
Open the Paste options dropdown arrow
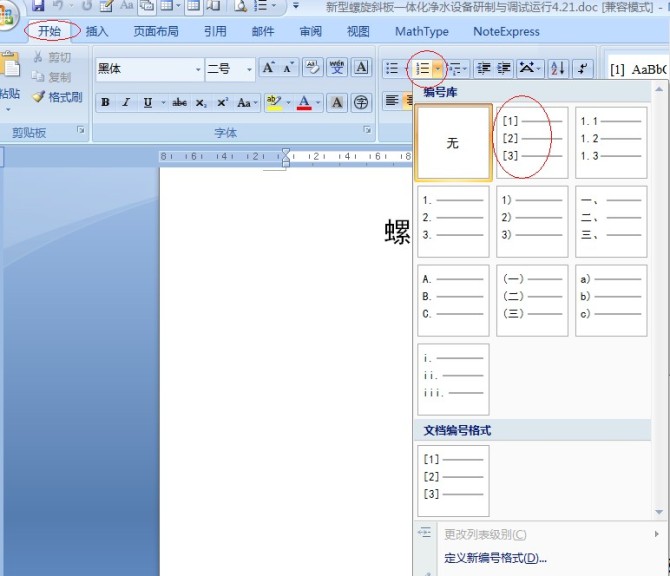[8, 110]
